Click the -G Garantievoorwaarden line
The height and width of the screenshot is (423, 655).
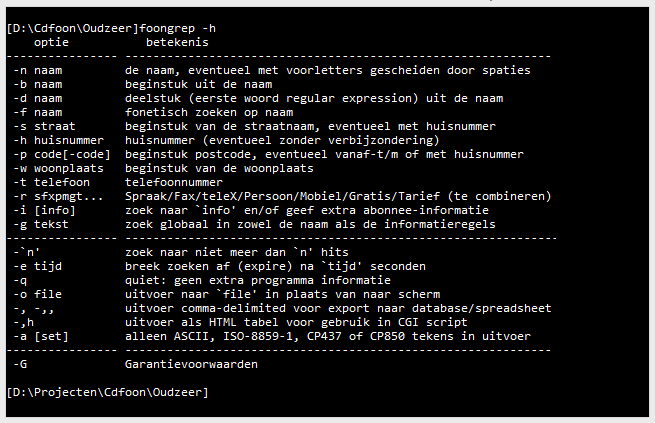point(135,365)
